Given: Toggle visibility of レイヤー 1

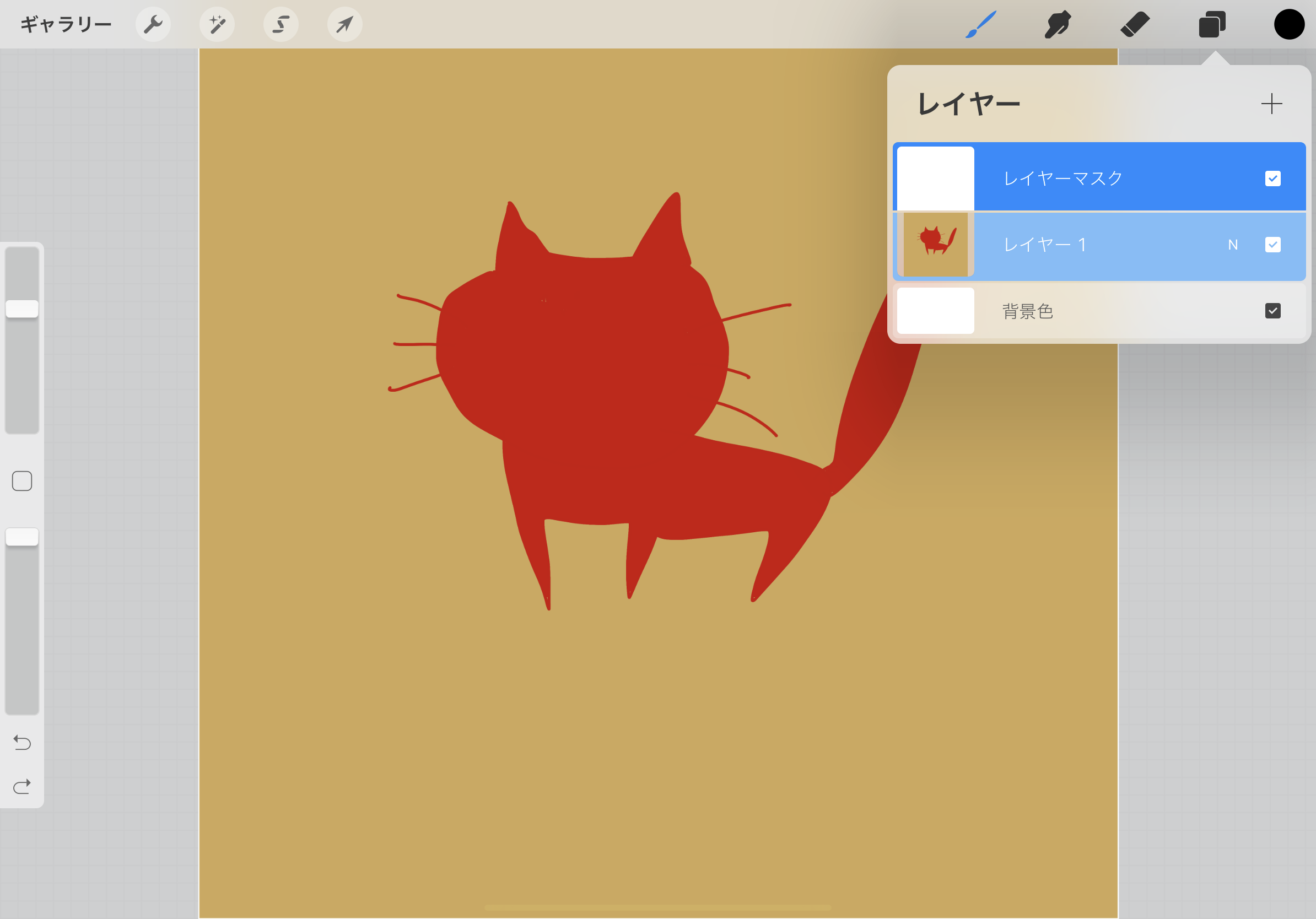Looking at the screenshot, I should tap(1272, 245).
